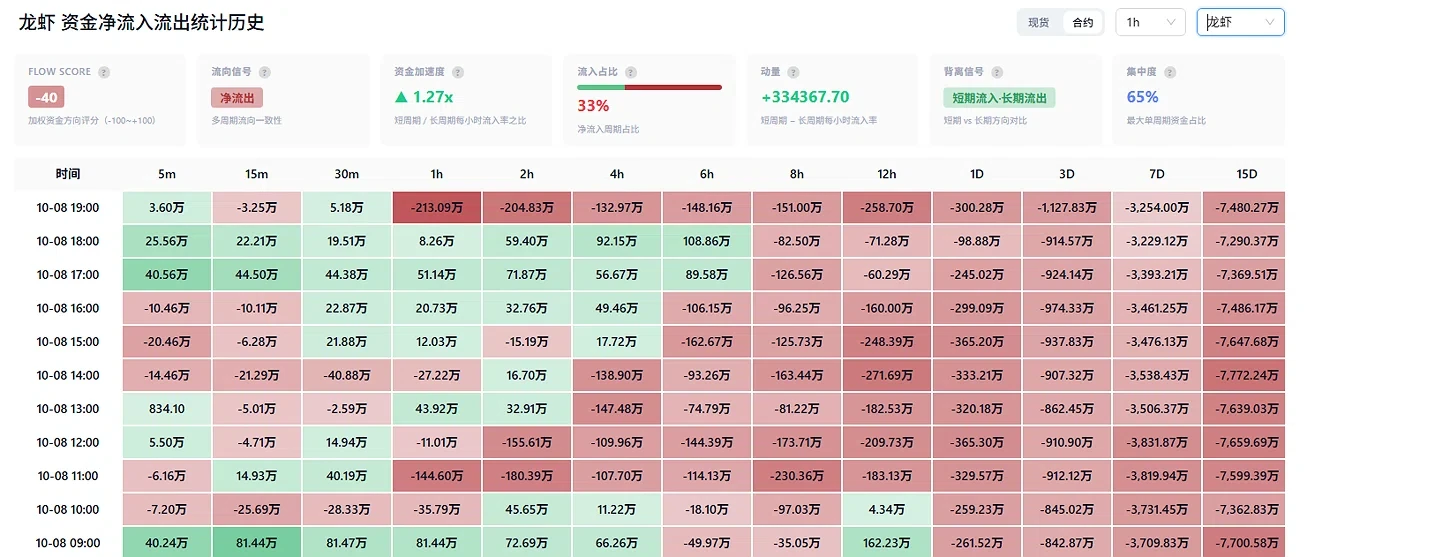Click the 15D column header
The width and height of the screenshot is (1435, 557).
pyautogui.click(x=1246, y=174)
